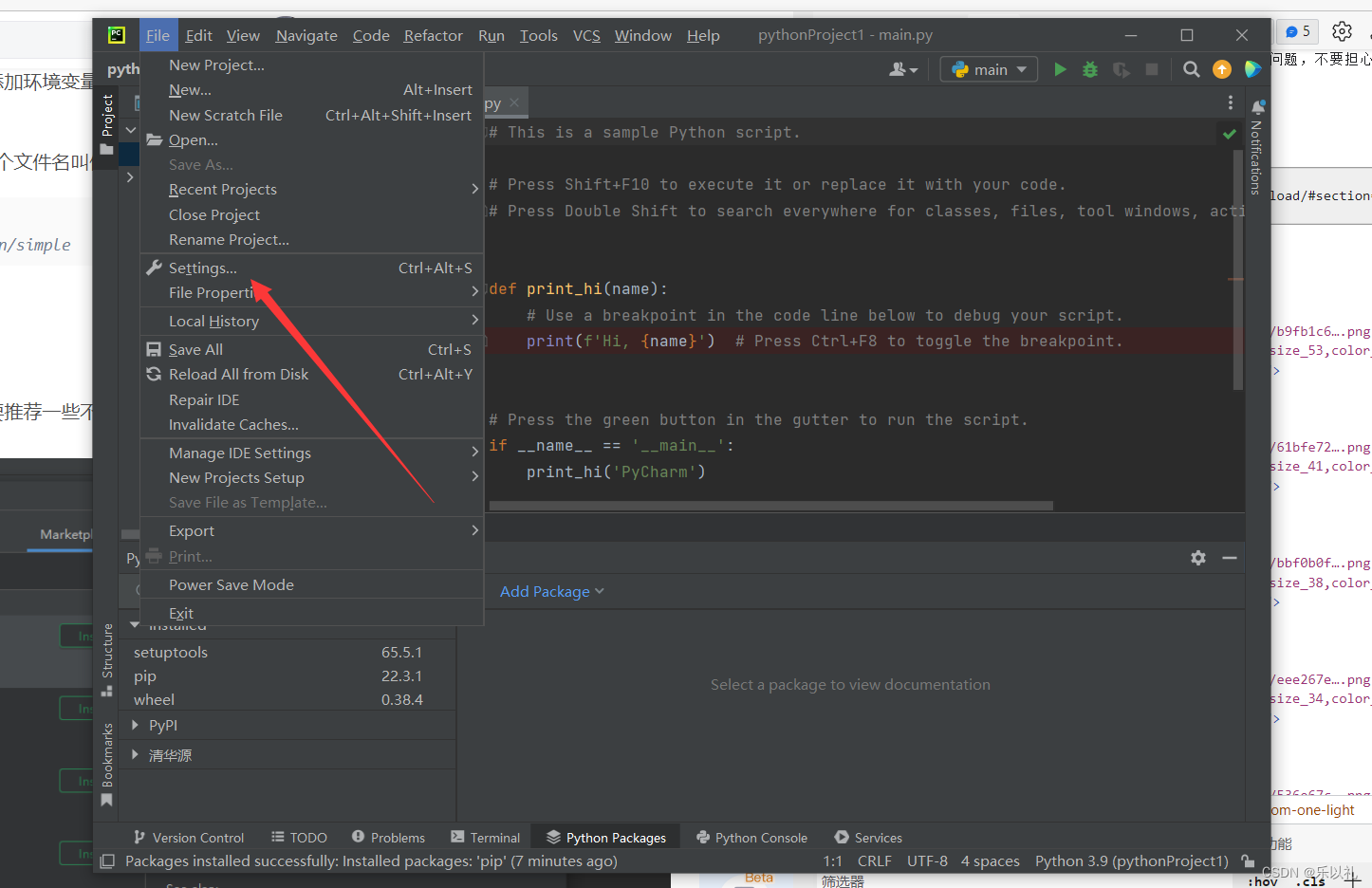Screen dimensions: 1372x888
Task: Select the wheel package row
Action: [x=287, y=699]
